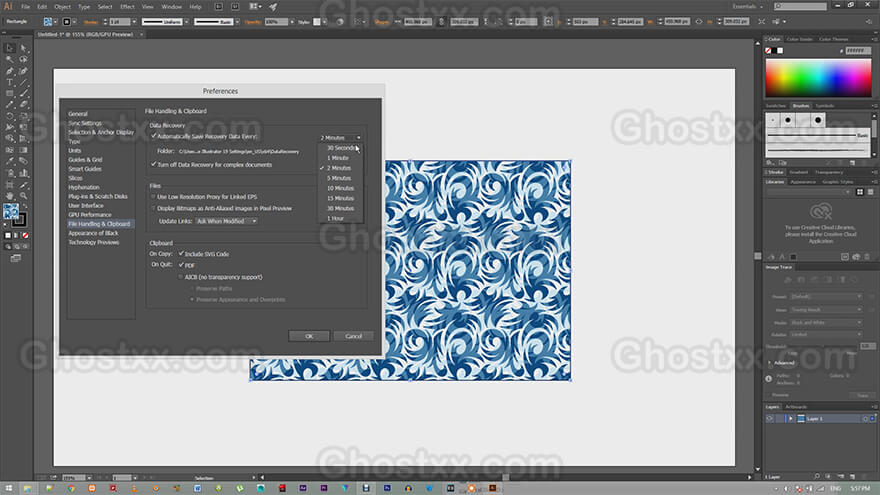Open the Brush Libraries menu icon
Screen dimensions: 880x495
pos(771,163)
